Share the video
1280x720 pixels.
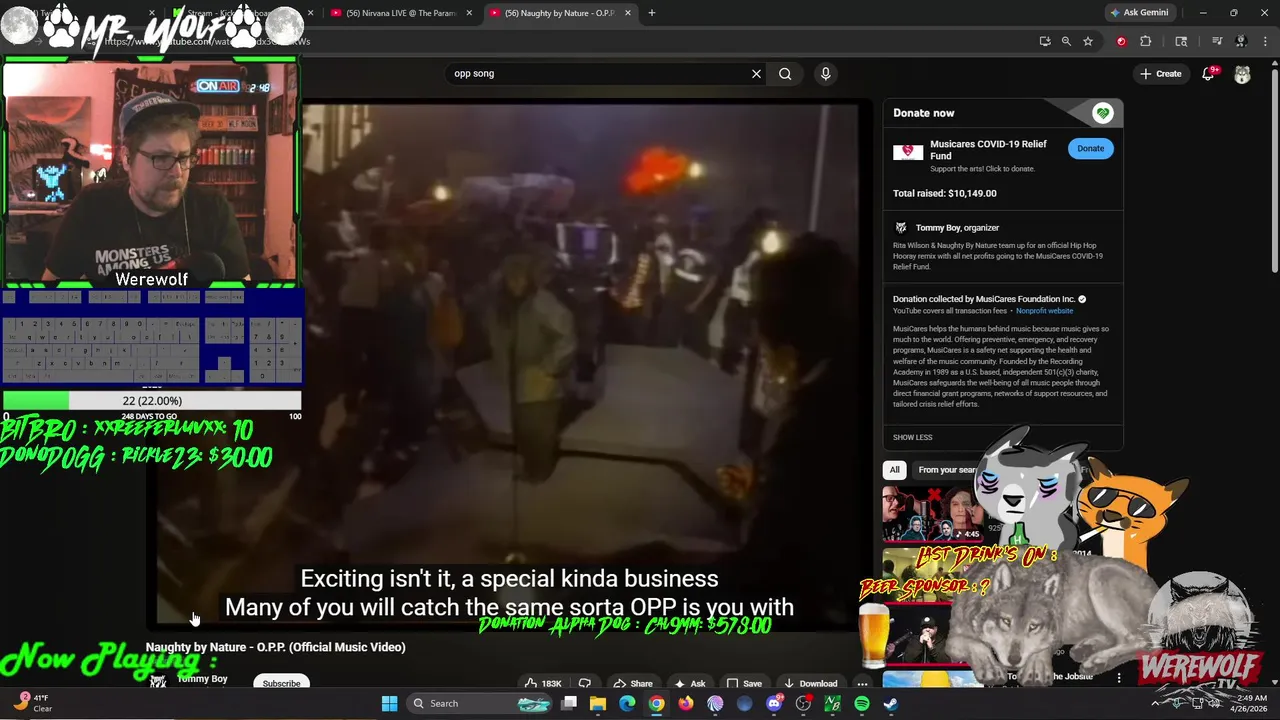click(633, 684)
